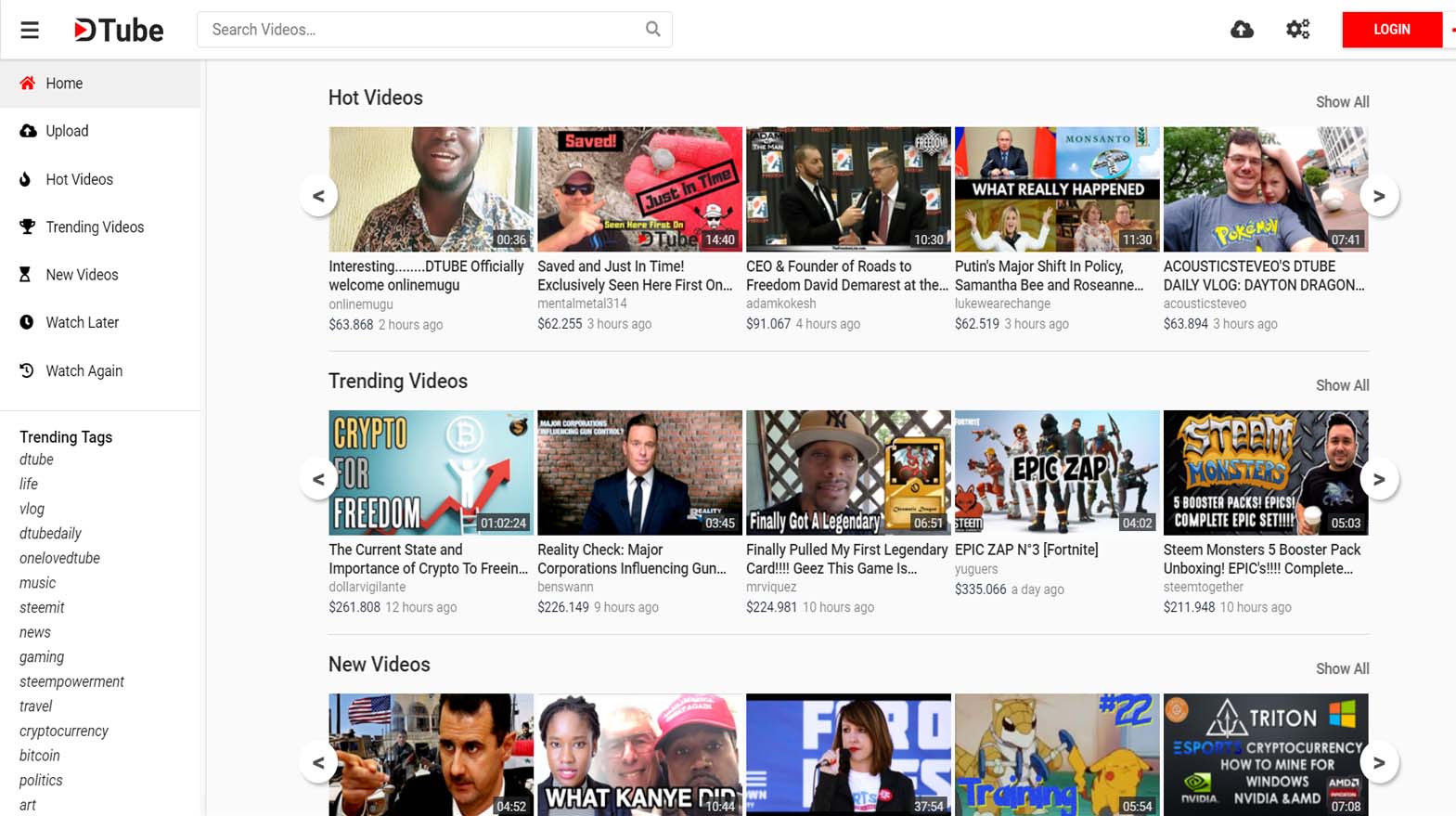The image size is (1456, 816).
Task: Select the gaming trending tag
Action: tap(42, 656)
